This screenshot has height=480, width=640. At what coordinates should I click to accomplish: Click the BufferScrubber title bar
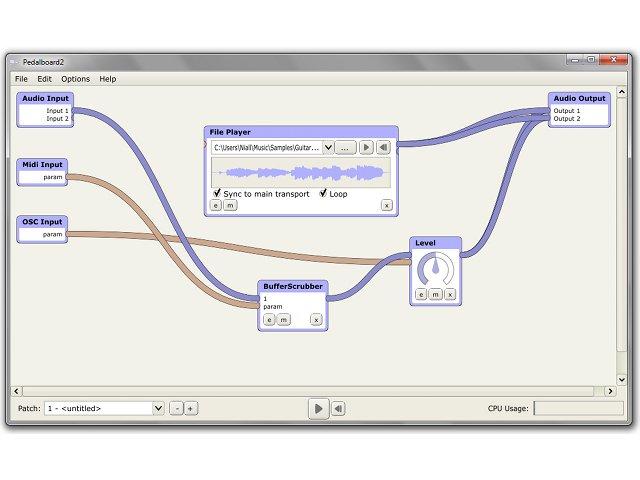[x=293, y=287]
